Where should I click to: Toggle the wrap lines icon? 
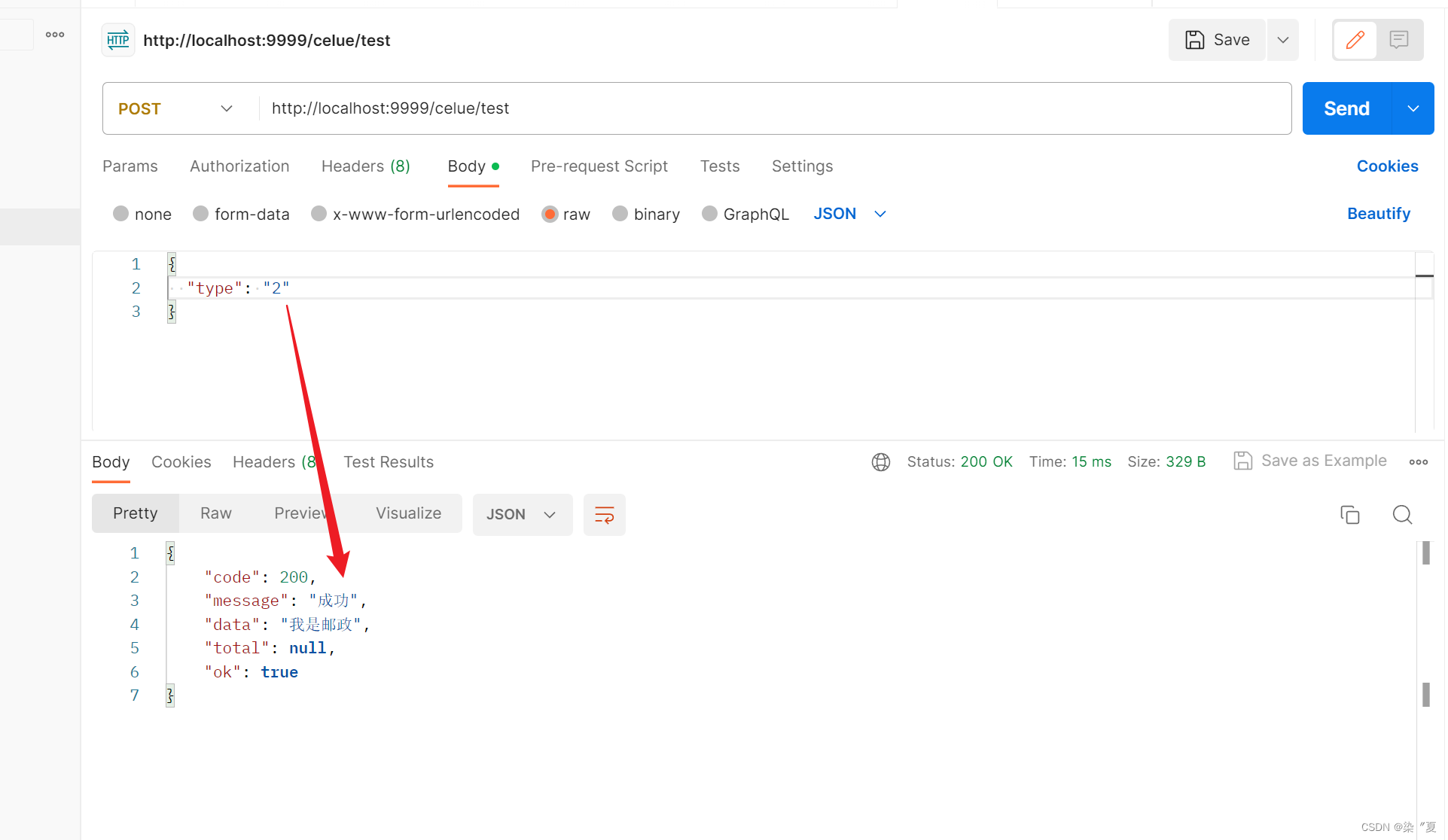tap(604, 515)
